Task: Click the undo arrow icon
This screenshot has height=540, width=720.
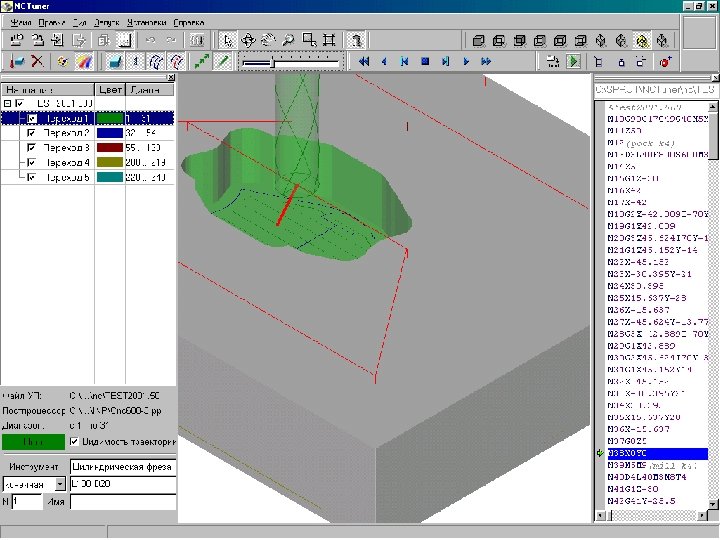Action: click(x=151, y=41)
